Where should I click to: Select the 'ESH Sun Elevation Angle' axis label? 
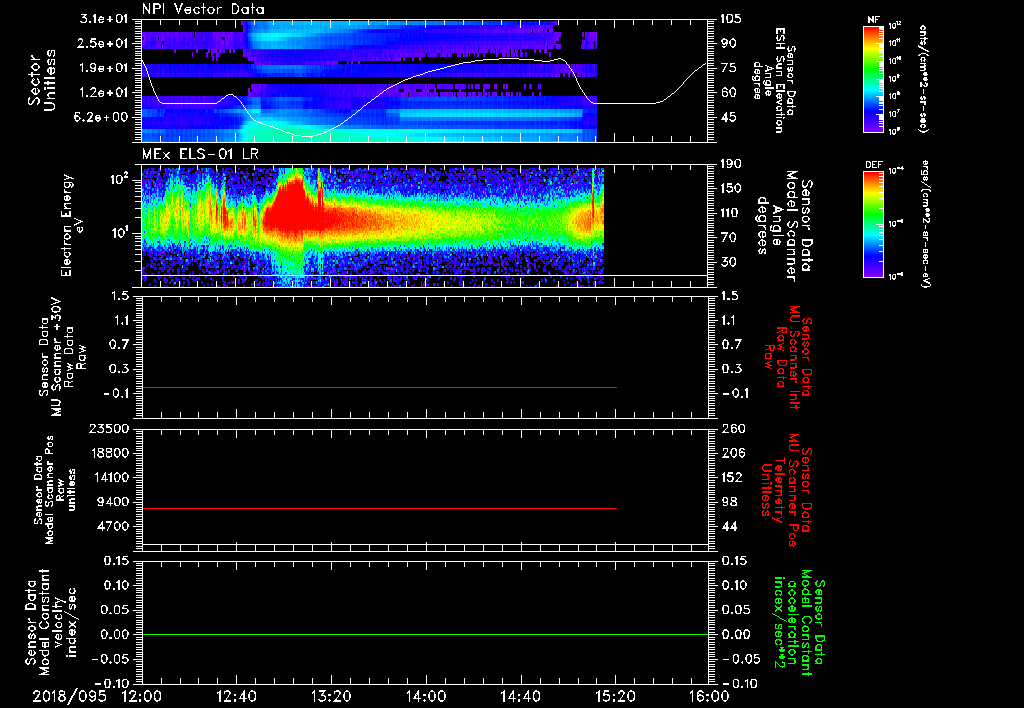click(x=775, y=80)
